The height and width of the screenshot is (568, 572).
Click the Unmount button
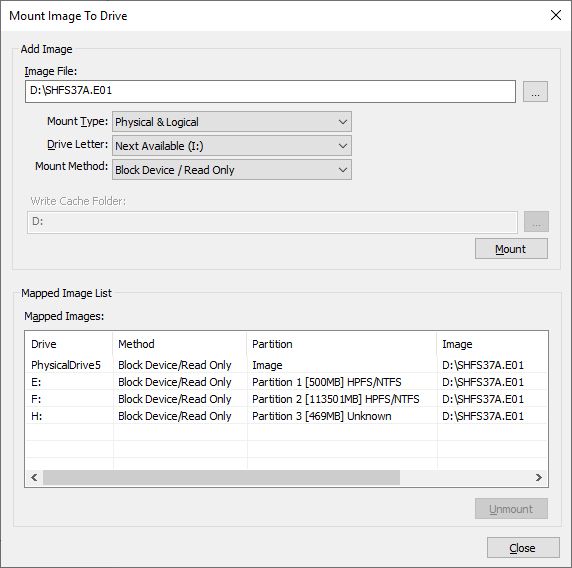point(511,509)
